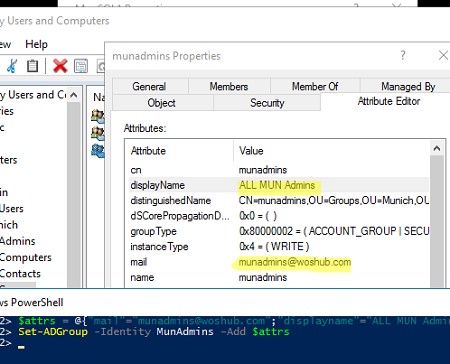This screenshot has height=364, width=450.
Task: Click the attribute list scroll up arrow
Action: pyautogui.click(x=437, y=148)
